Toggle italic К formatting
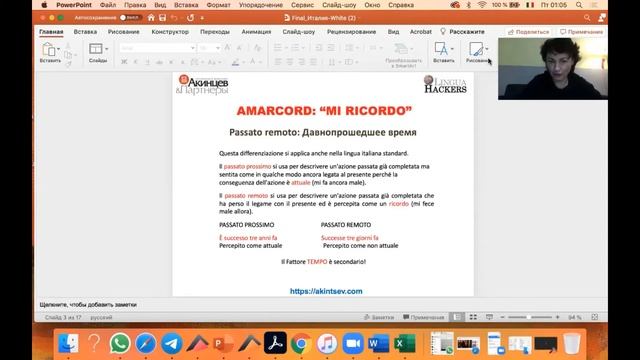Screen dimensions: 640x360 [136, 62]
